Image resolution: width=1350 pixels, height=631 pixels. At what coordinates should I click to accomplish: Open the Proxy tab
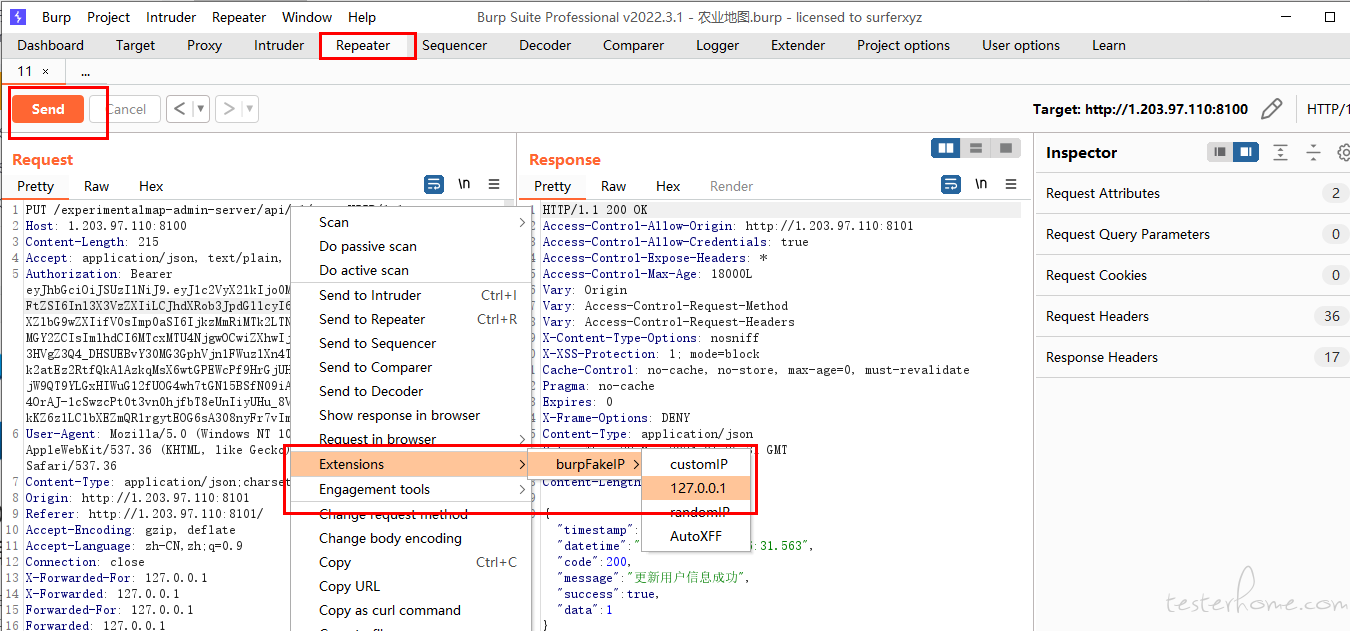(204, 45)
